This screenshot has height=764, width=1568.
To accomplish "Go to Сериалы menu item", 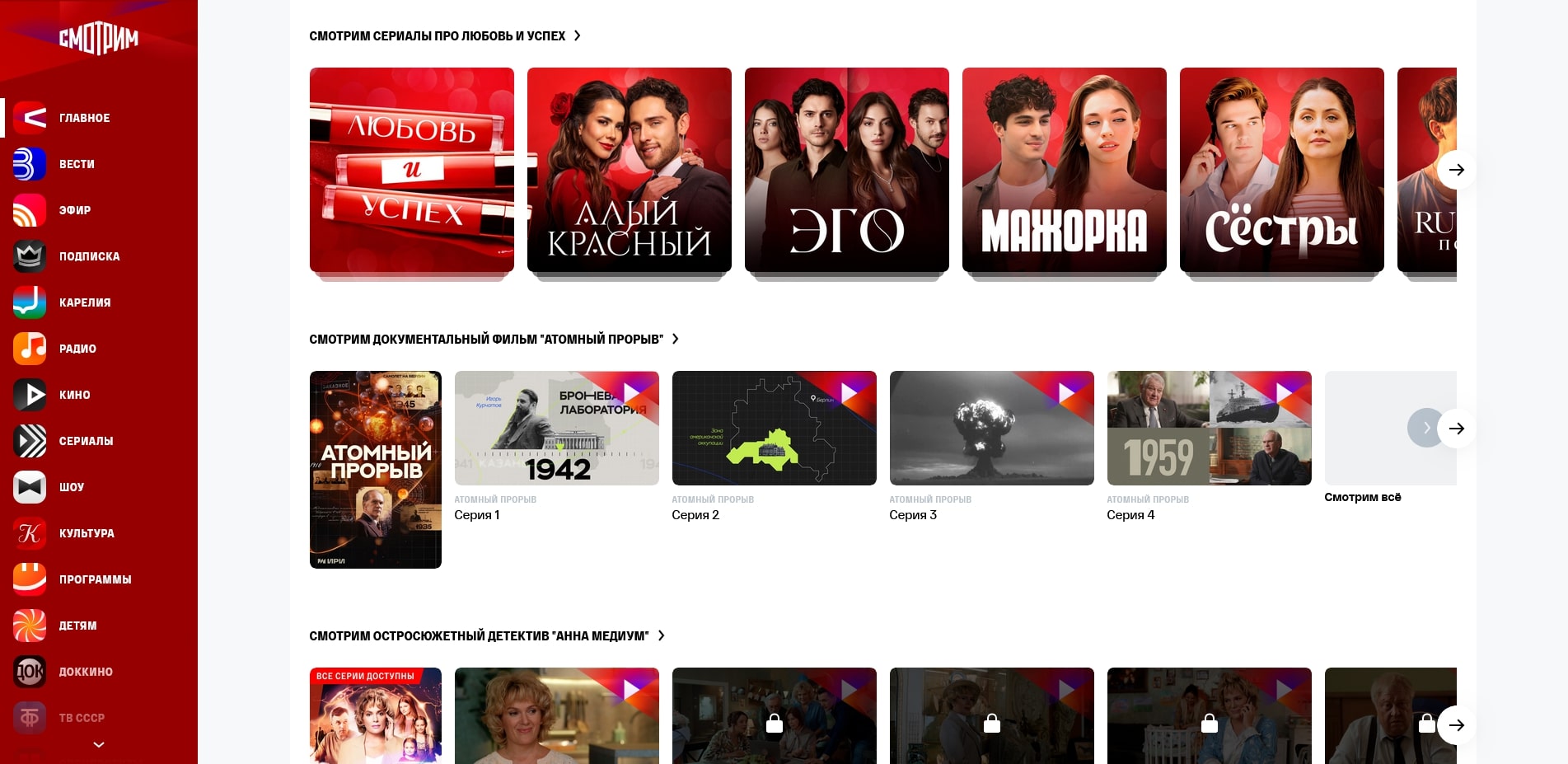I will coord(86,441).
